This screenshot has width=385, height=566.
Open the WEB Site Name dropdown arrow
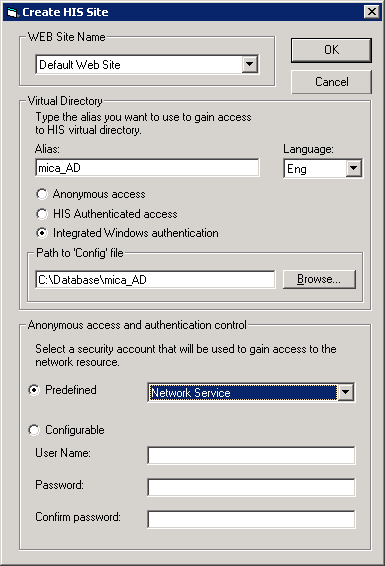(x=250, y=65)
